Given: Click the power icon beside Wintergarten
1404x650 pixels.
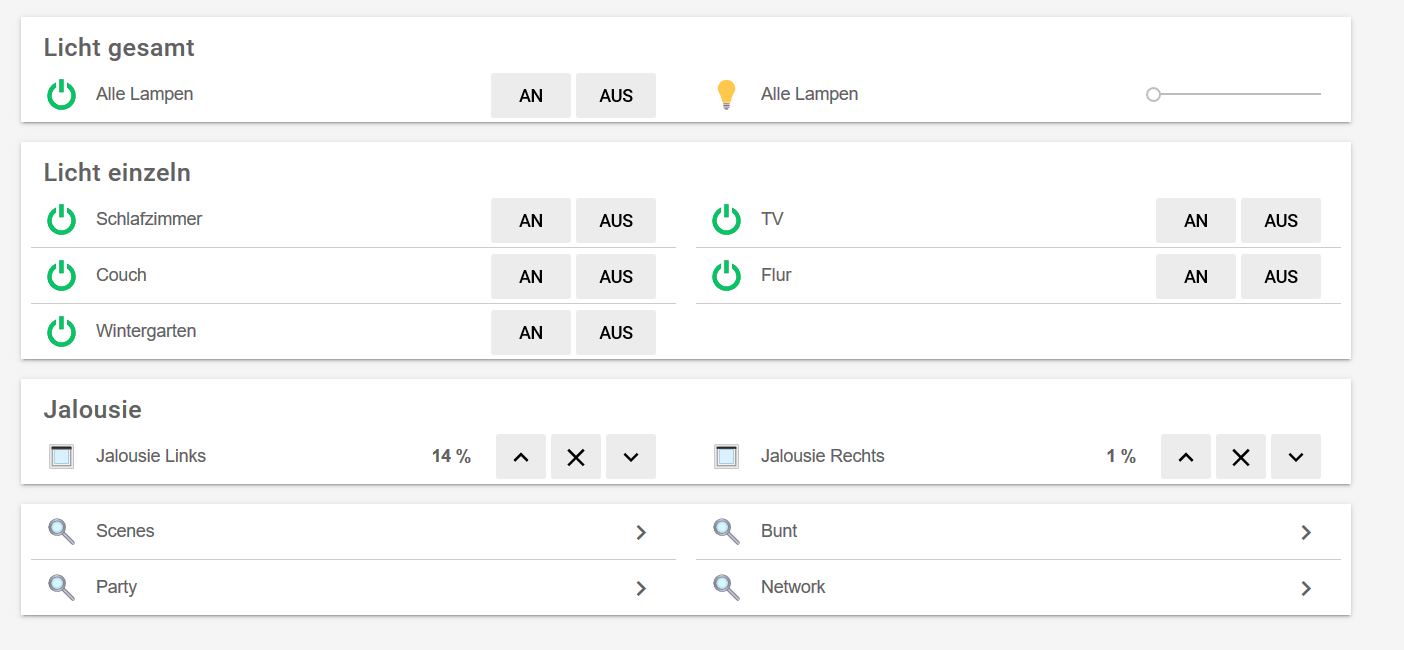Looking at the screenshot, I should (x=62, y=332).
